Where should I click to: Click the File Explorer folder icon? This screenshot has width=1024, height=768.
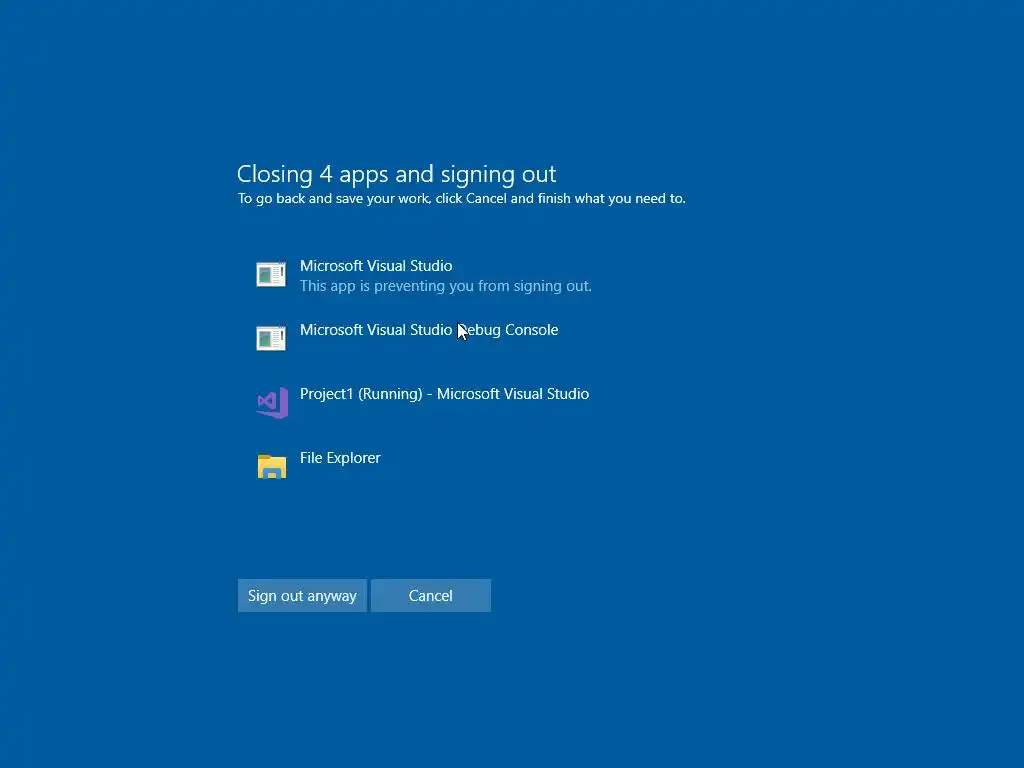(x=272, y=466)
